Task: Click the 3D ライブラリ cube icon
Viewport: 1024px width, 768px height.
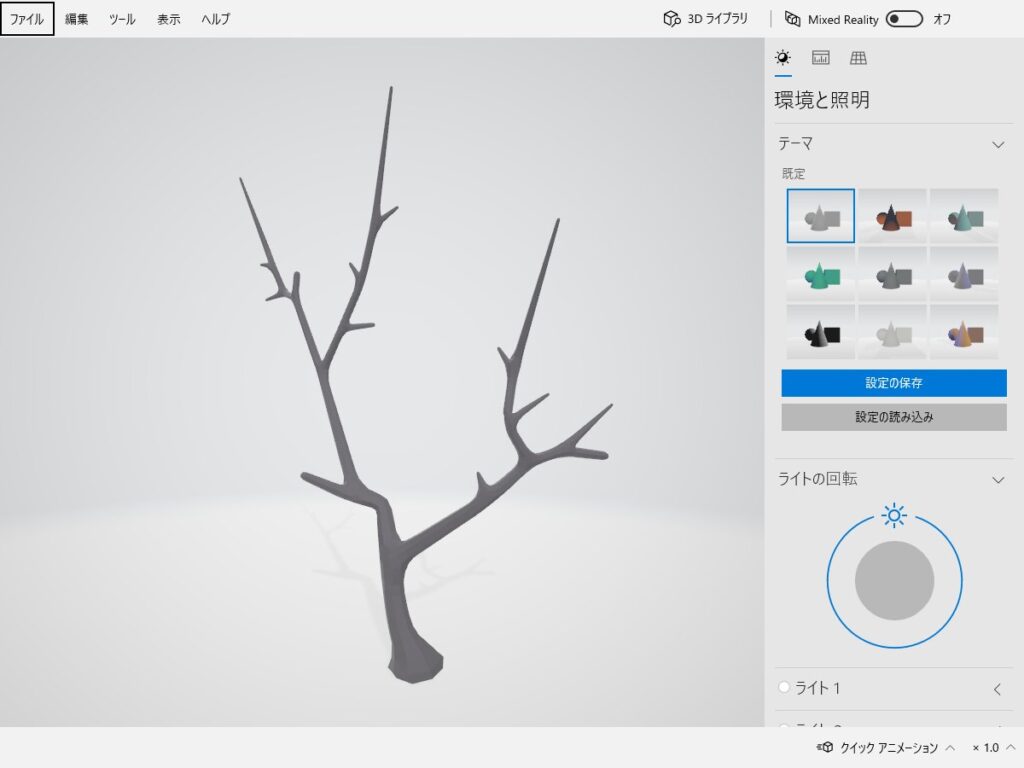Action: click(x=672, y=19)
